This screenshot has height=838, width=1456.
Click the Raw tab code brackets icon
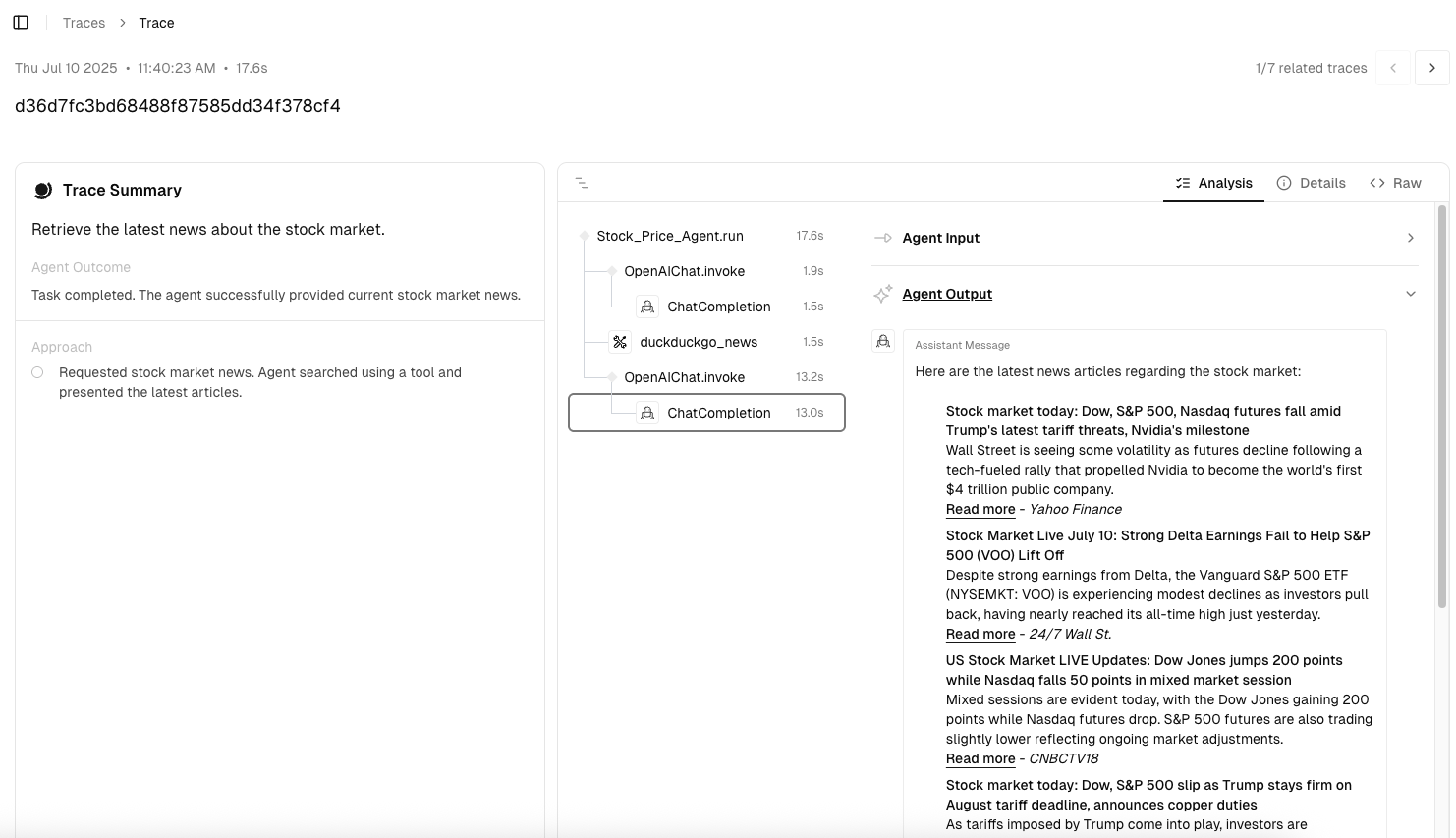1377,183
